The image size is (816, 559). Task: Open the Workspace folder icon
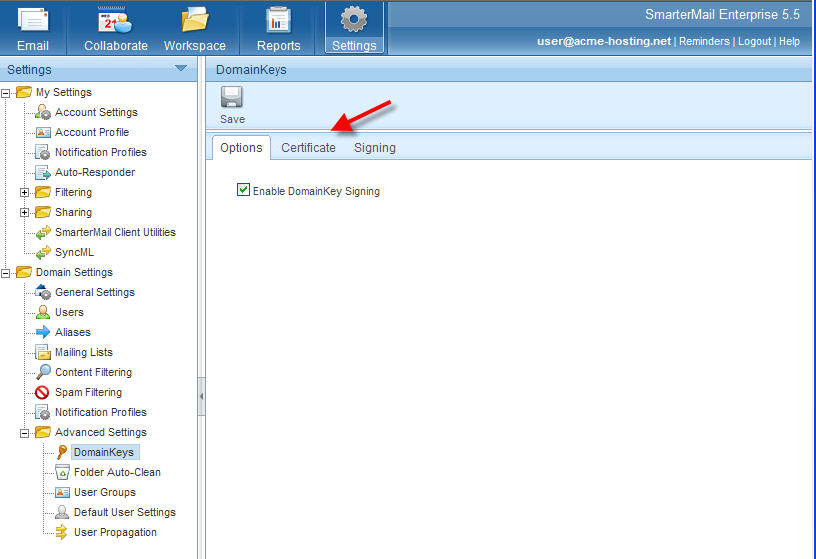point(195,20)
